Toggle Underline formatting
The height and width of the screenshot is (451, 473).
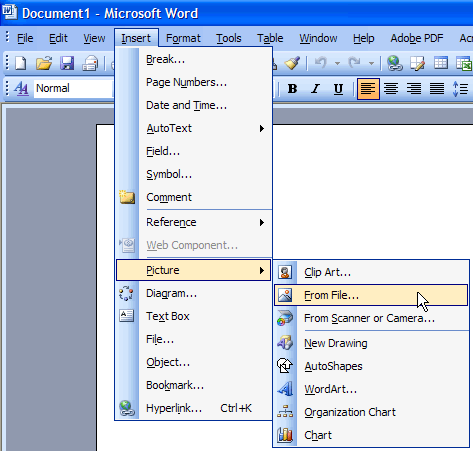point(338,89)
